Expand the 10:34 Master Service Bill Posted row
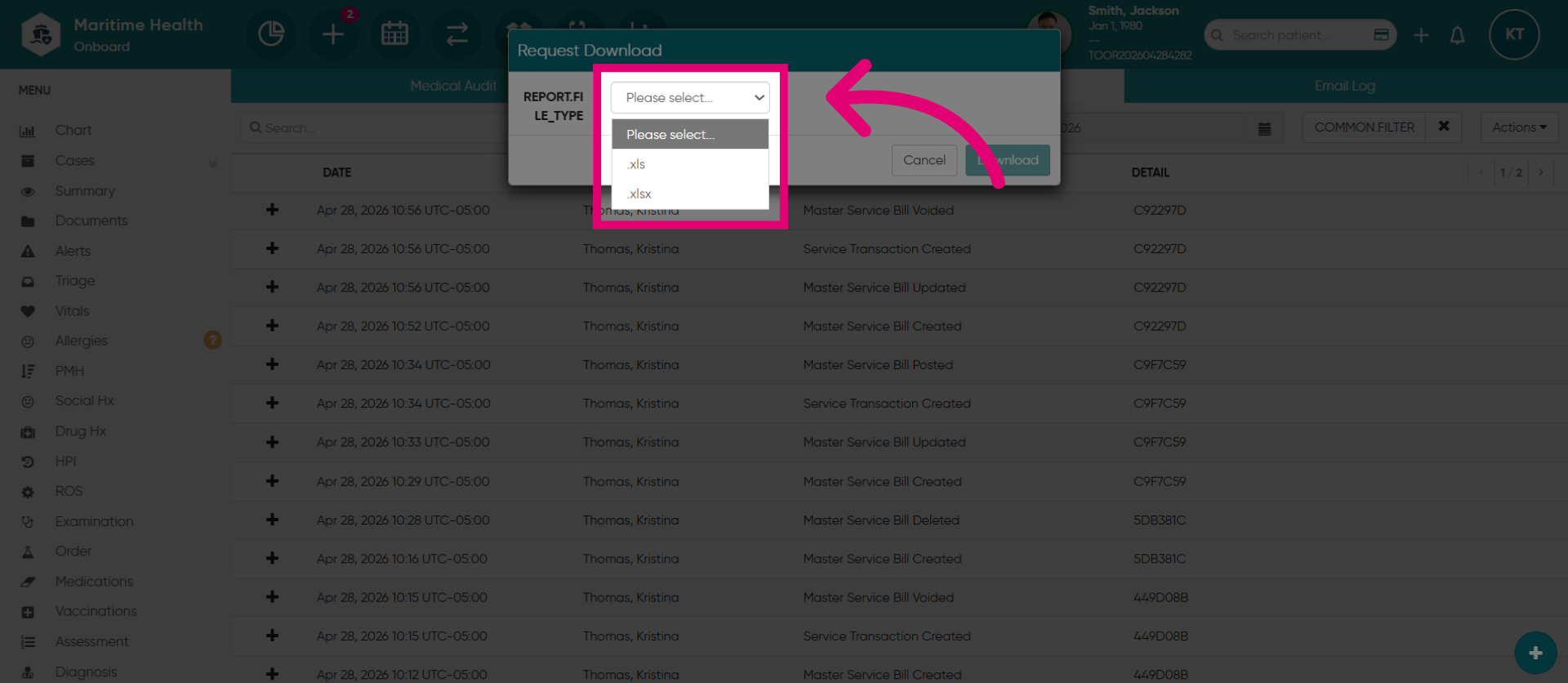This screenshot has width=1568, height=683. 272,364
